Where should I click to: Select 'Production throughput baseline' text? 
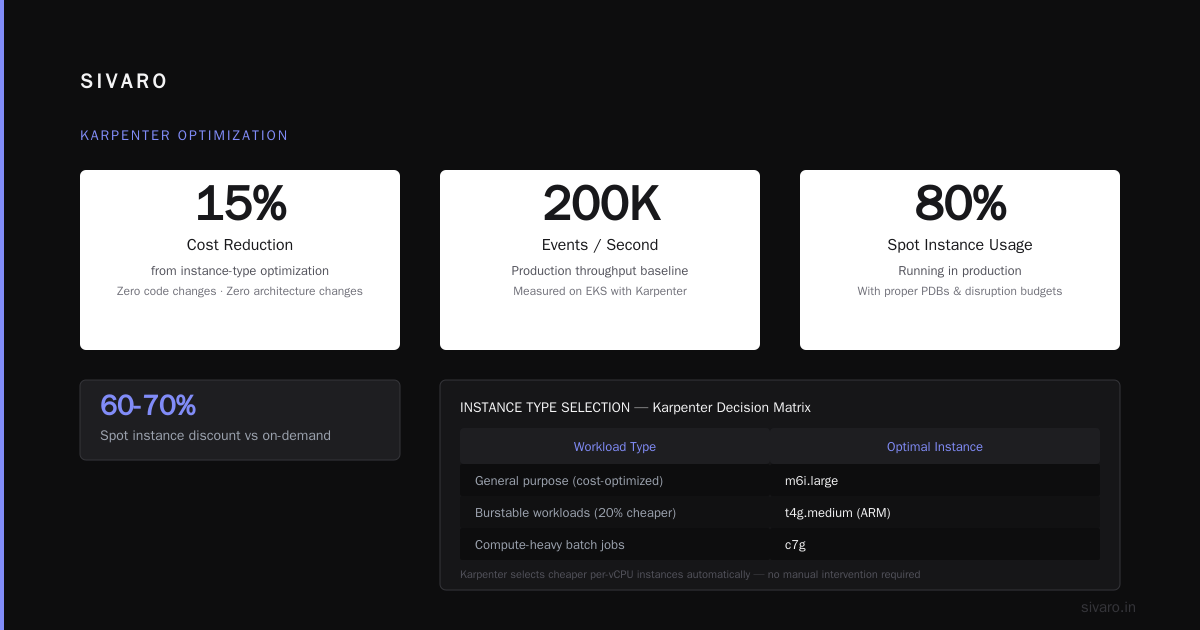click(600, 271)
